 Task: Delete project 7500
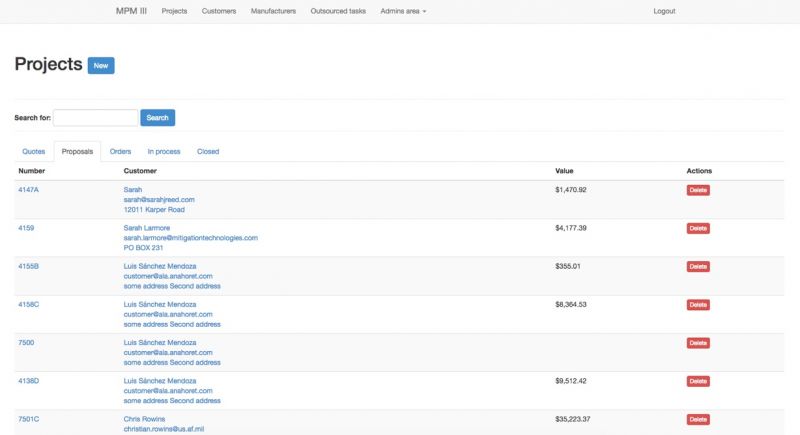(698, 343)
